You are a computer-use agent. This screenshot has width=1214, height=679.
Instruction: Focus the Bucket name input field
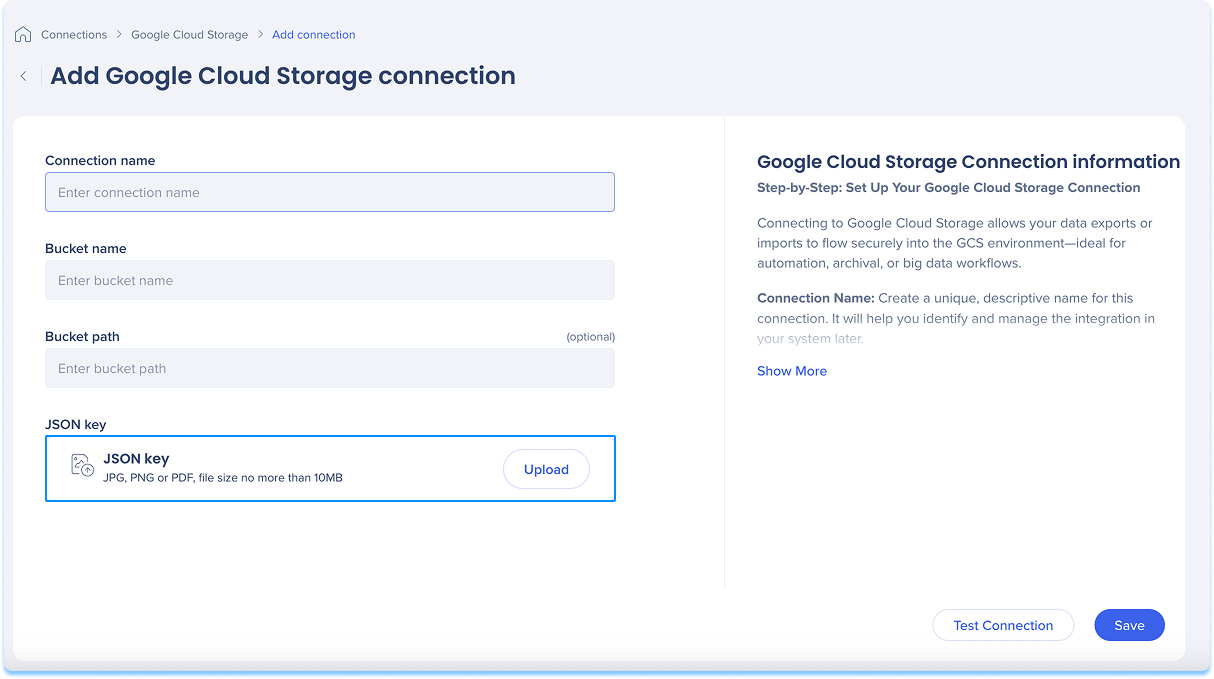[x=330, y=280]
